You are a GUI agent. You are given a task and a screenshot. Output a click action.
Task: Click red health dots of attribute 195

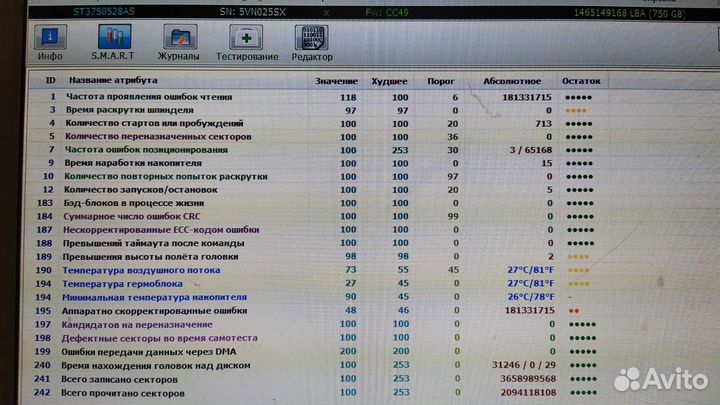[x=574, y=311]
